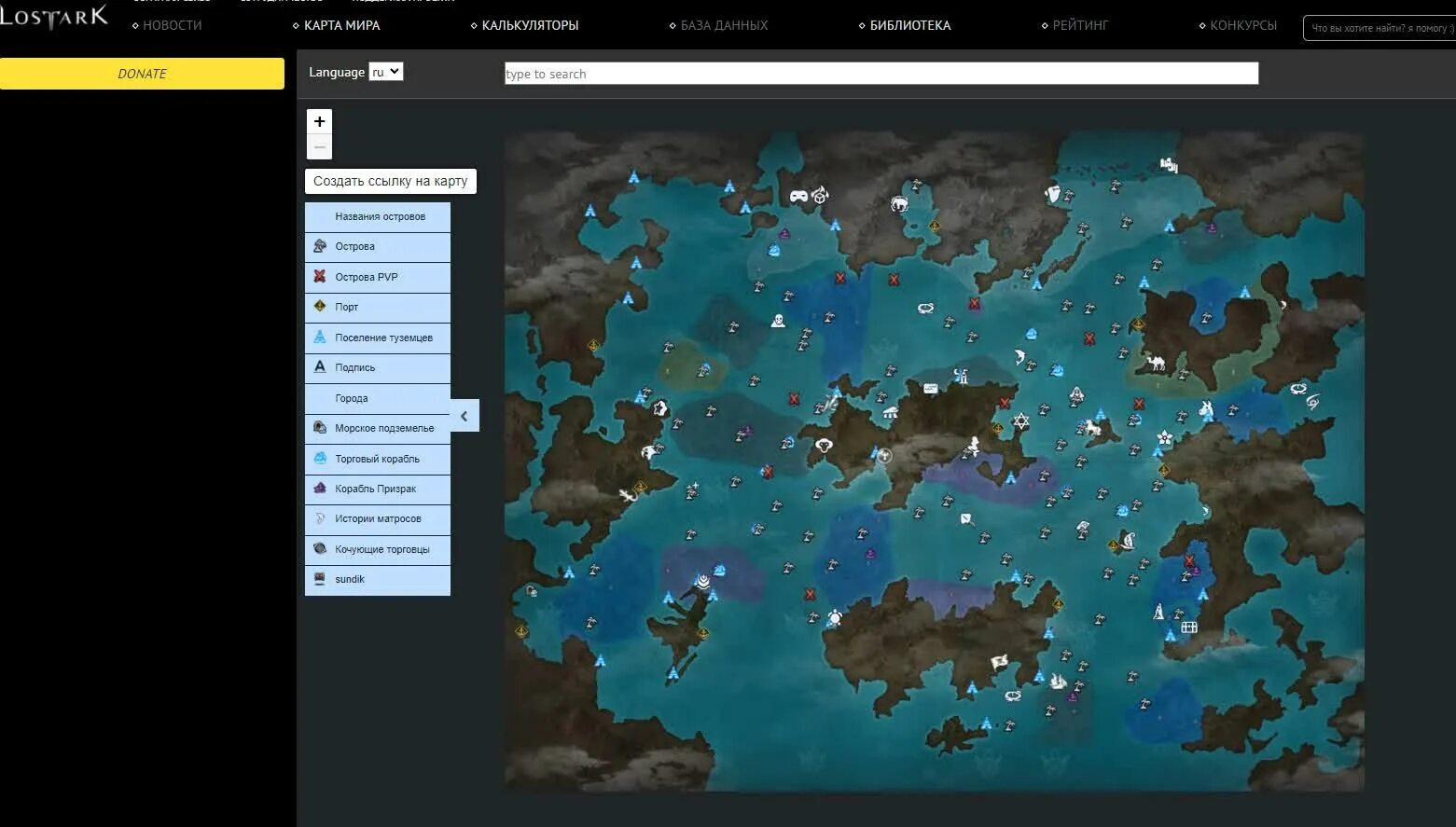
Task: Select the white waving flag map icon
Action: pyautogui.click(x=999, y=662)
